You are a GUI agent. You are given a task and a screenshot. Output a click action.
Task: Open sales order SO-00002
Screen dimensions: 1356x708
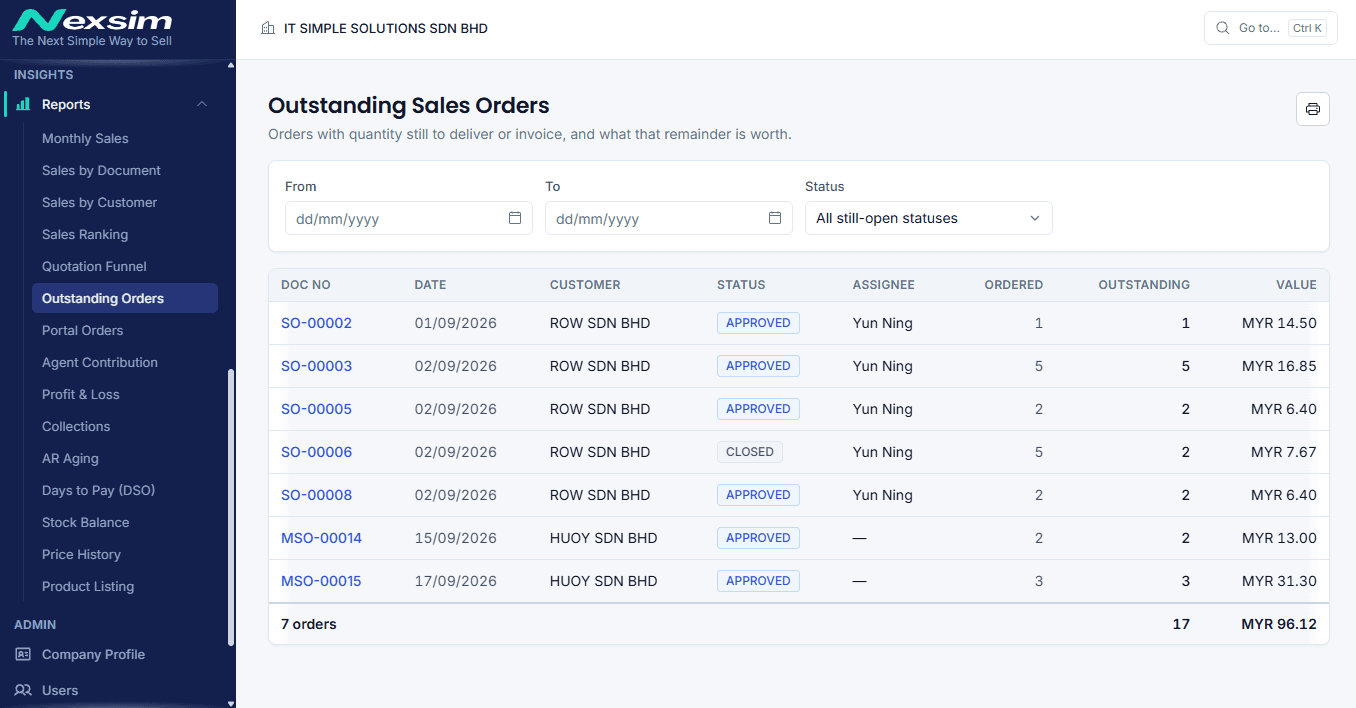pyautogui.click(x=316, y=323)
